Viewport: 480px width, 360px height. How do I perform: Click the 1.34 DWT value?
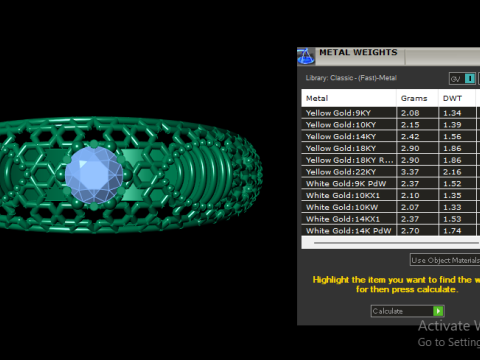[x=452, y=113]
